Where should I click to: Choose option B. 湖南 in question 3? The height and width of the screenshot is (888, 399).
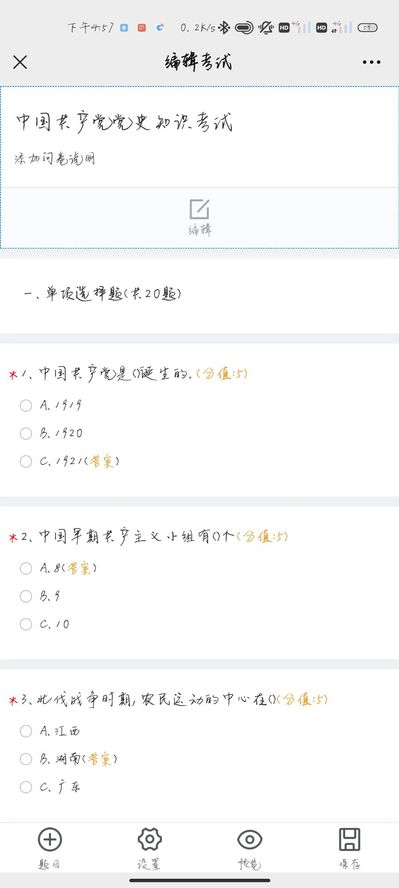point(26,759)
